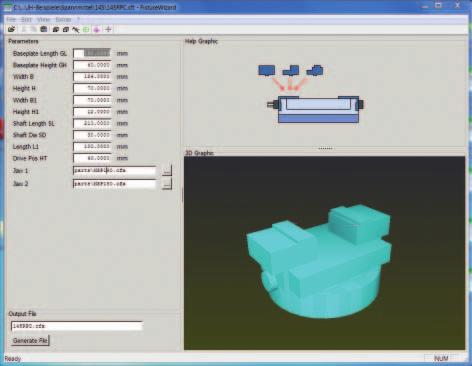Click the Shaft Length SL field
The image size is (472, 366).
[x=92, y=123]
